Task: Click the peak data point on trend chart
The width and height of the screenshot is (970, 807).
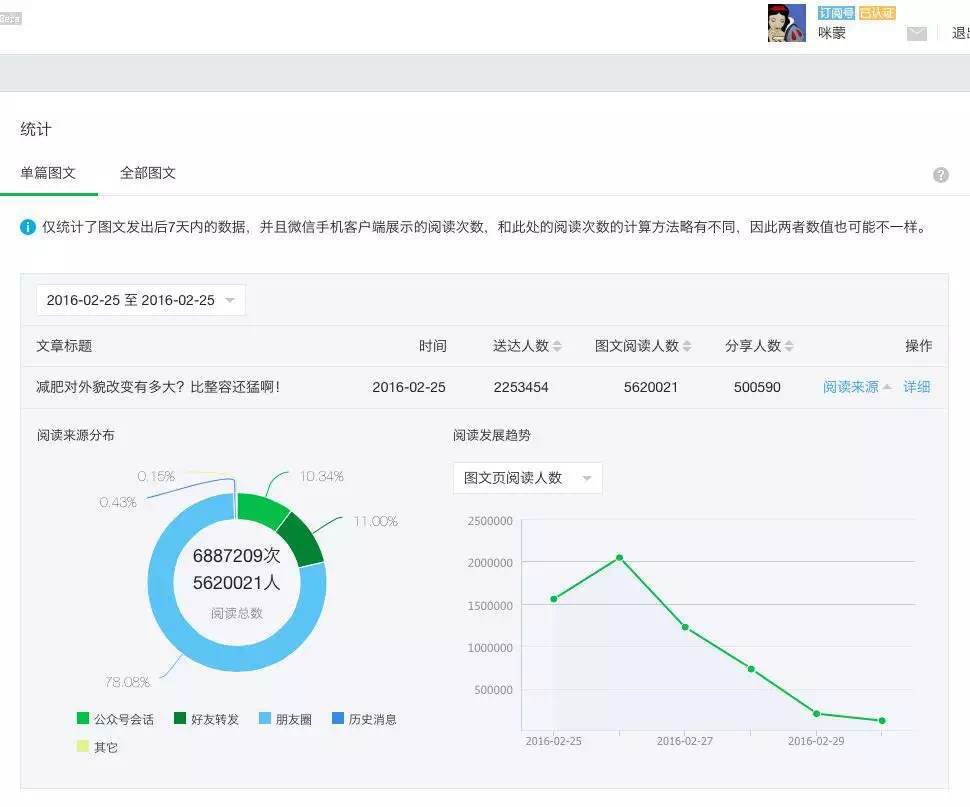Action: pyautogui.click(x=619, y=557)
